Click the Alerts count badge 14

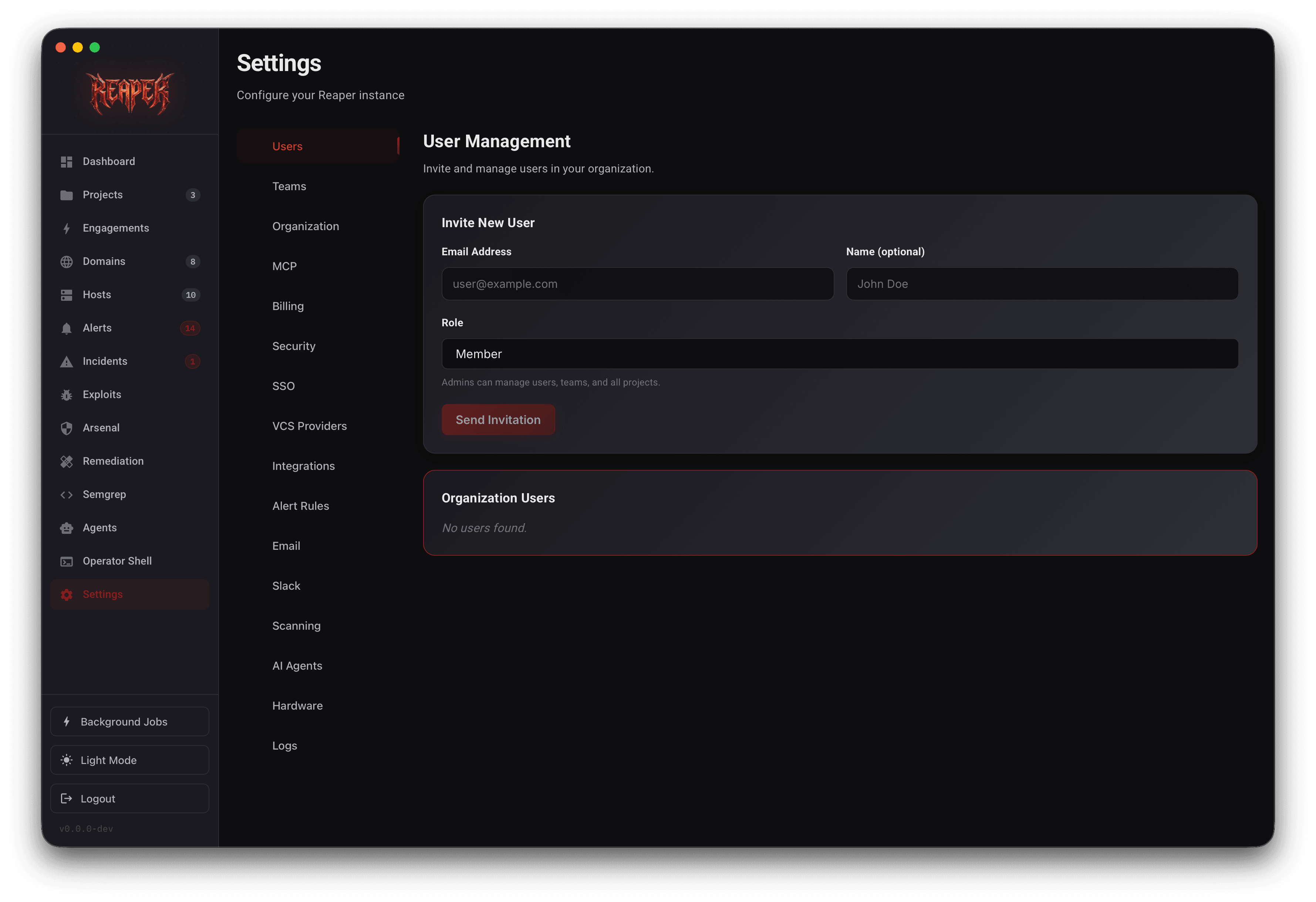click(x=190, y=328)
